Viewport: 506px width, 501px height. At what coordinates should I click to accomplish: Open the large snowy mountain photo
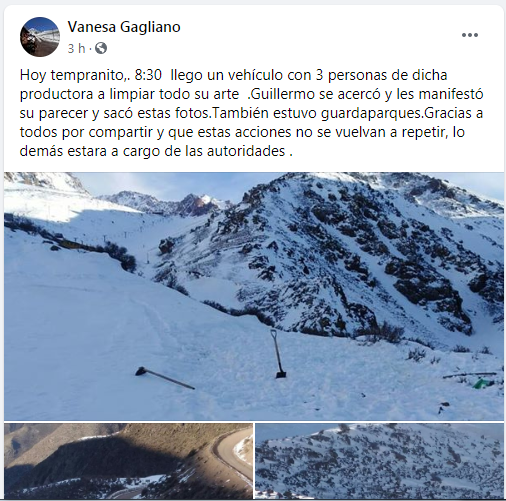[254, 296]
